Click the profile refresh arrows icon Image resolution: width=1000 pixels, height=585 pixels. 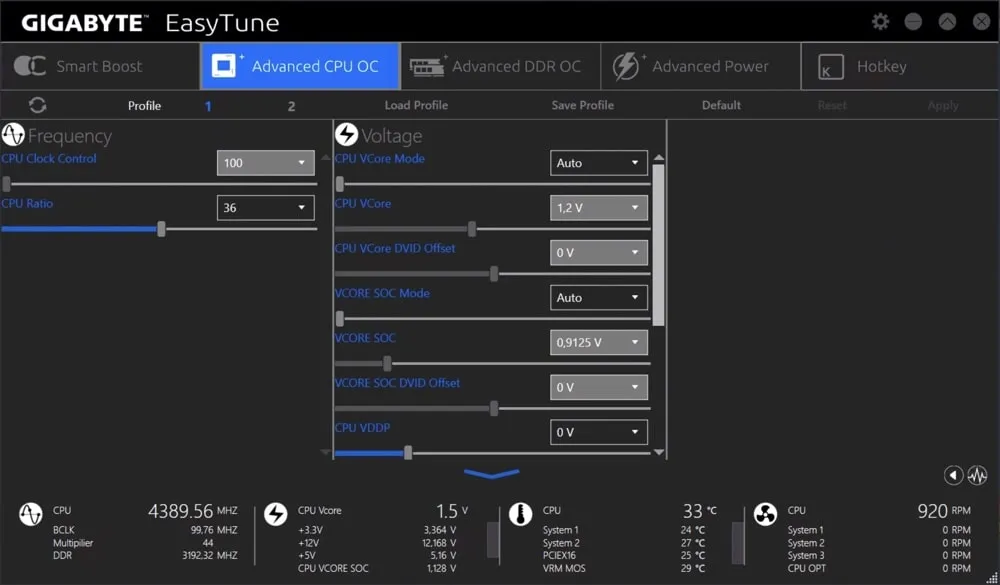tap(37, 105)
